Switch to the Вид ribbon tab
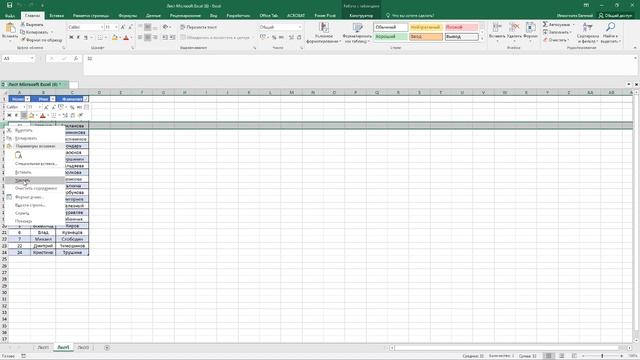Image resolution: width=640 pixels, height=360 pixels. (213, 16)
